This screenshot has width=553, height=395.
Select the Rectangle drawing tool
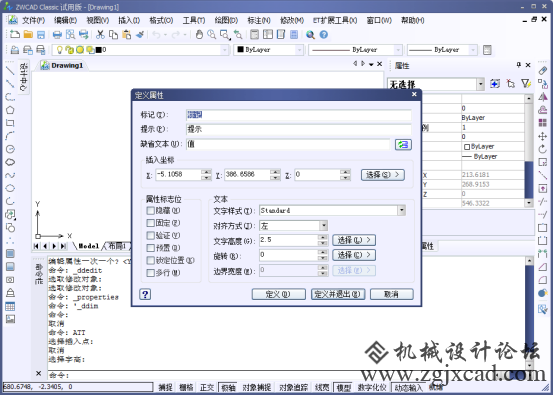pyautogui.click(x=10, y=123)
